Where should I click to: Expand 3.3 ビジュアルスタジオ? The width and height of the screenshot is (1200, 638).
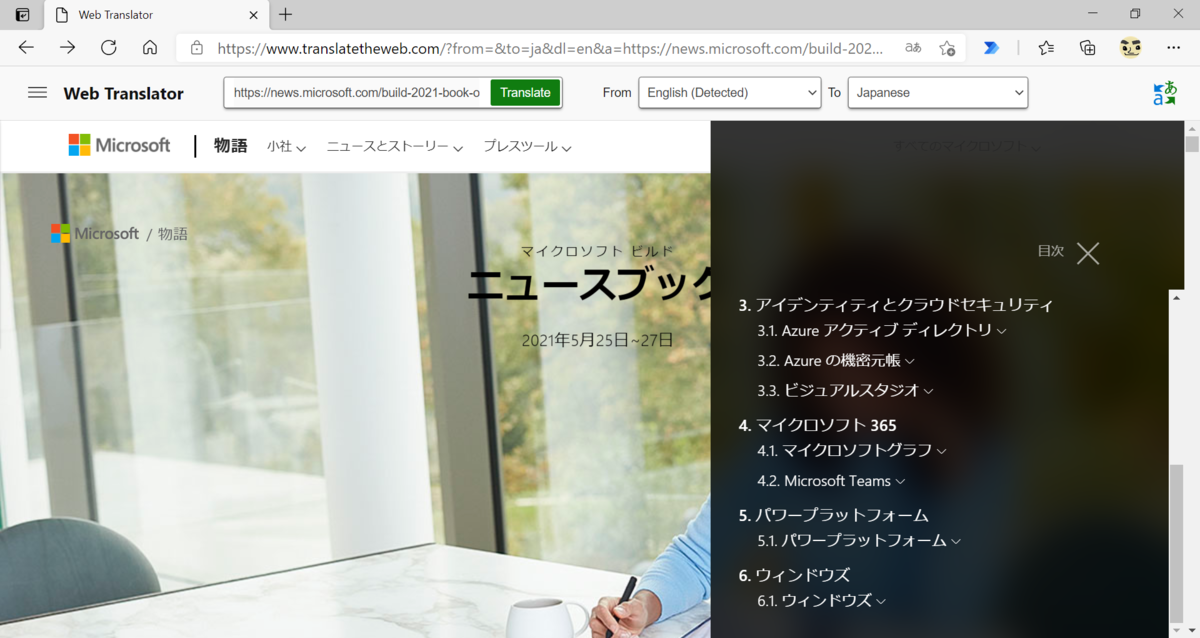[846, 390]
